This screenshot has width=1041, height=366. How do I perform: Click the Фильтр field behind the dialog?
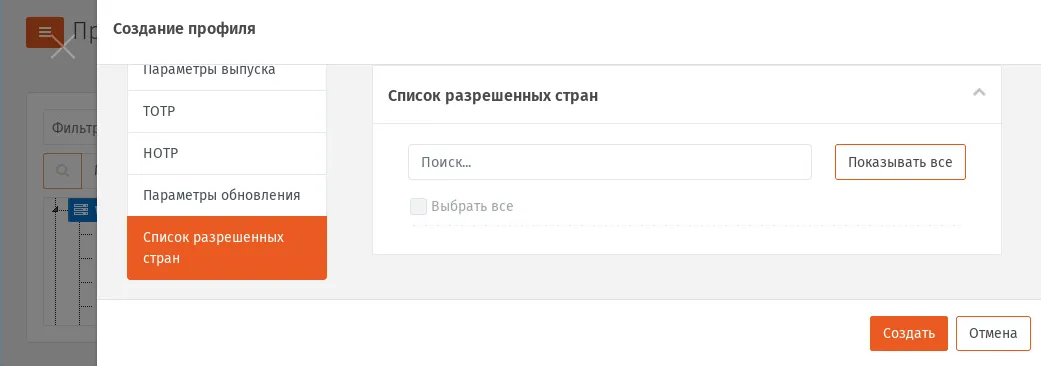tap(70, 128)
